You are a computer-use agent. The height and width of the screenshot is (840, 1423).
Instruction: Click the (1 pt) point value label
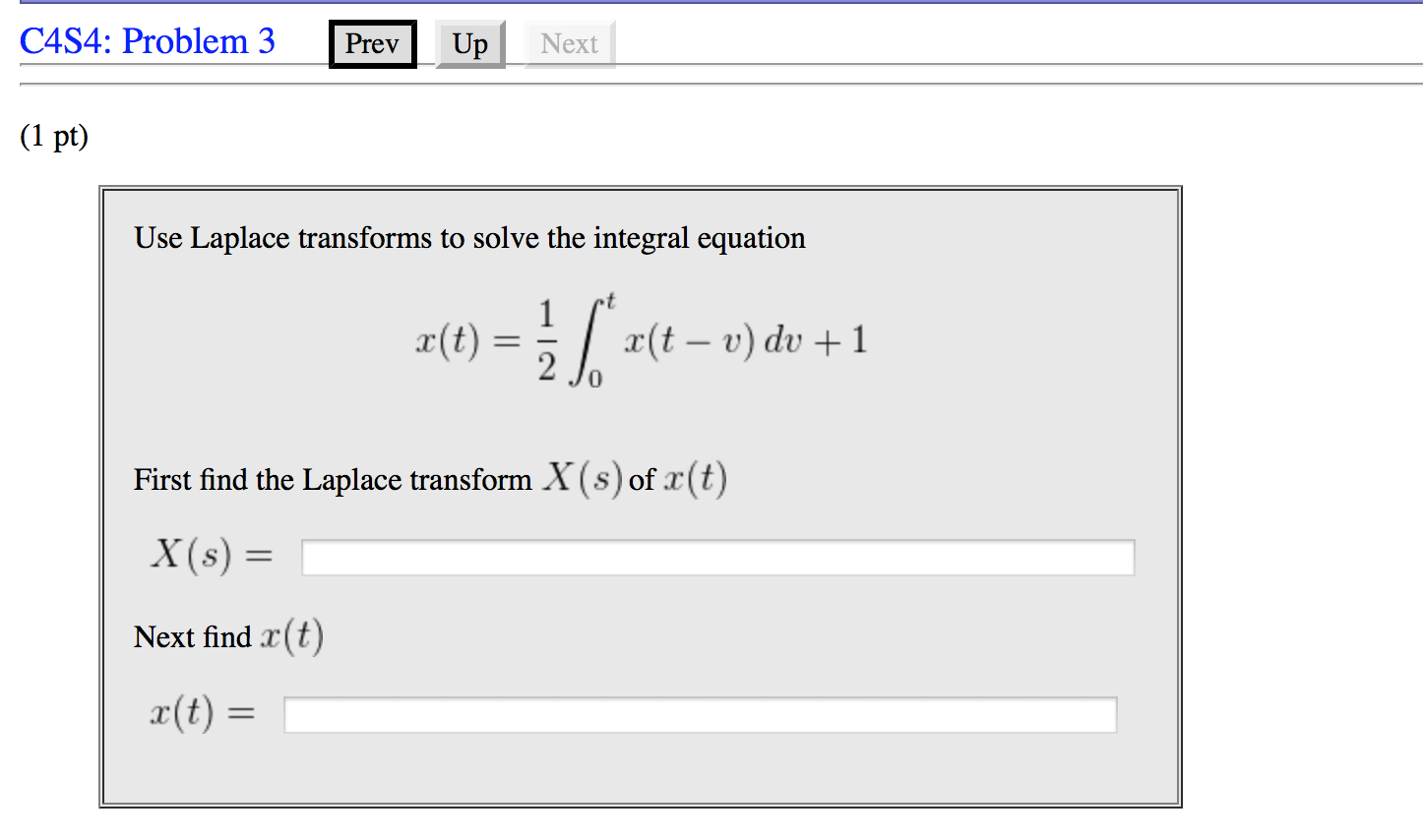51,137
